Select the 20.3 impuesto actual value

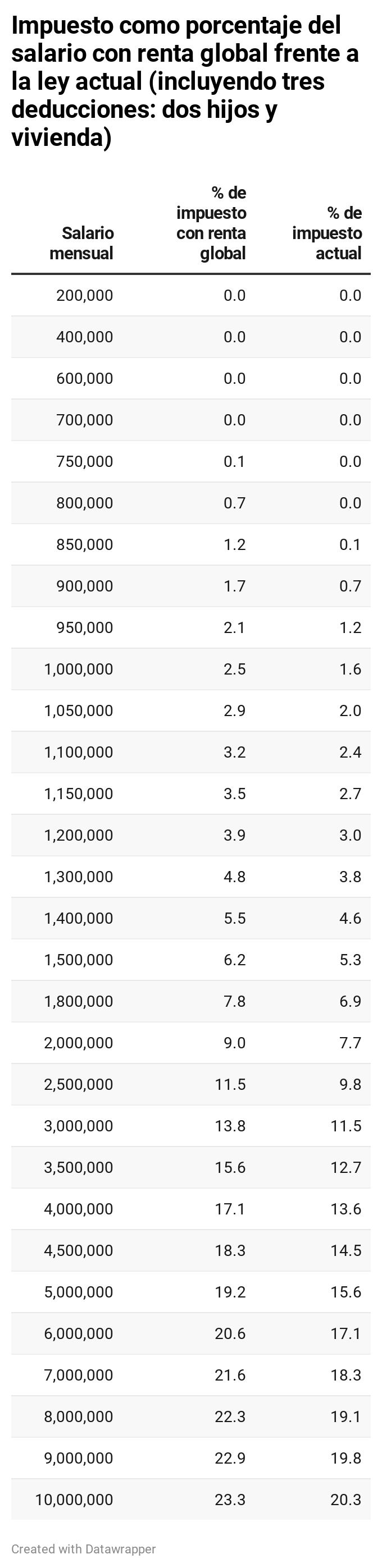[345, 1499]
